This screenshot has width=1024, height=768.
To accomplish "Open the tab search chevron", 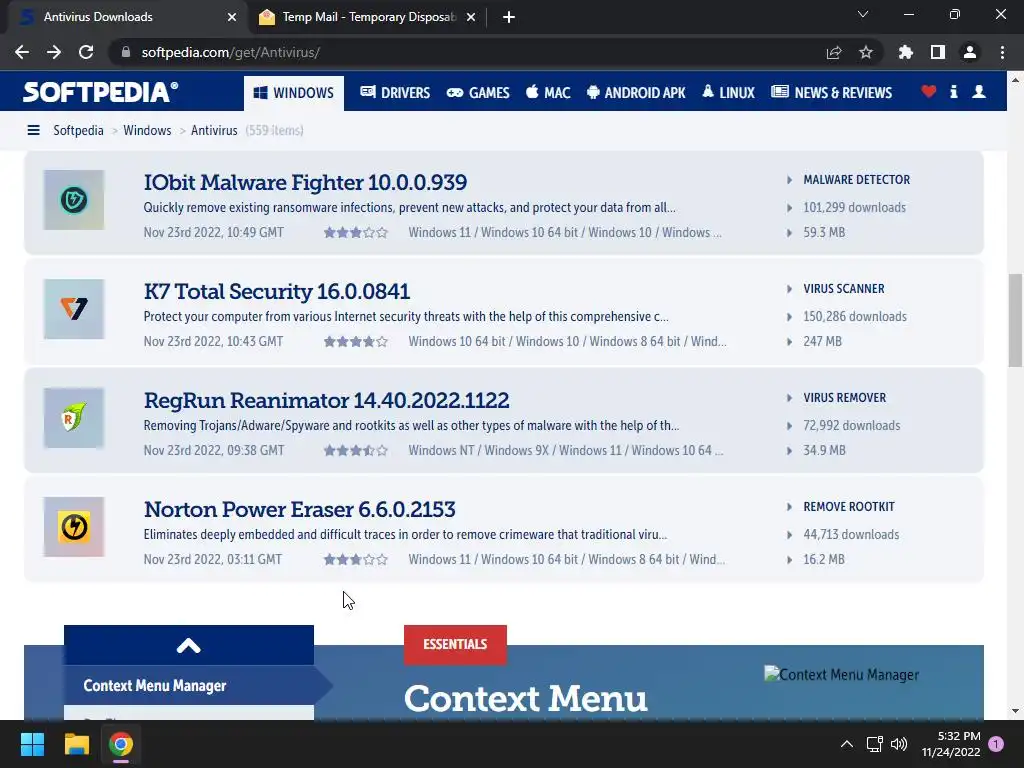I will [x=863, y=14].
